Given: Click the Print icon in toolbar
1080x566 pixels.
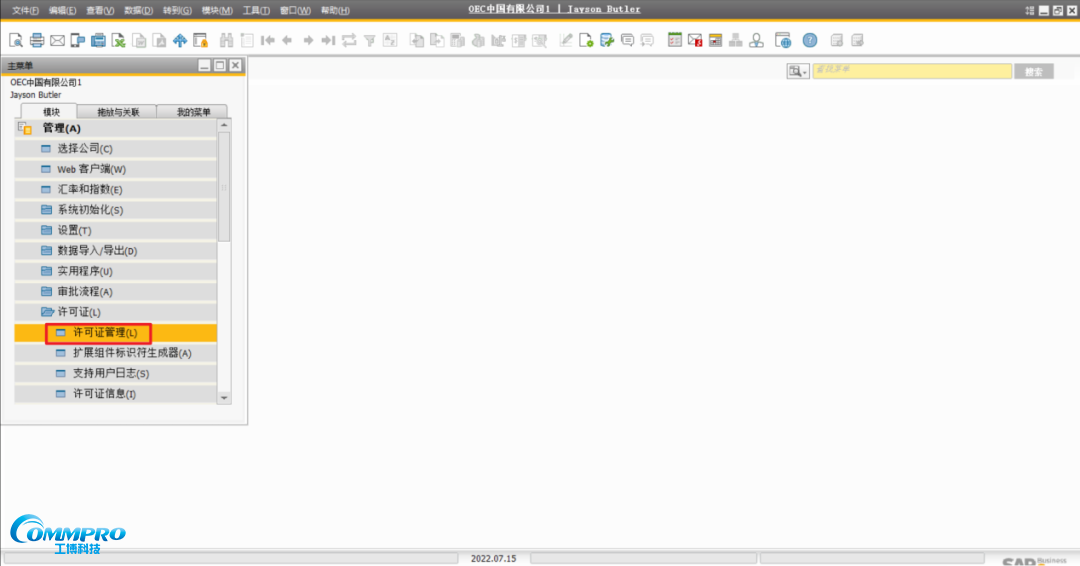Looking at the screenshot, I should (x=37, y=41).
